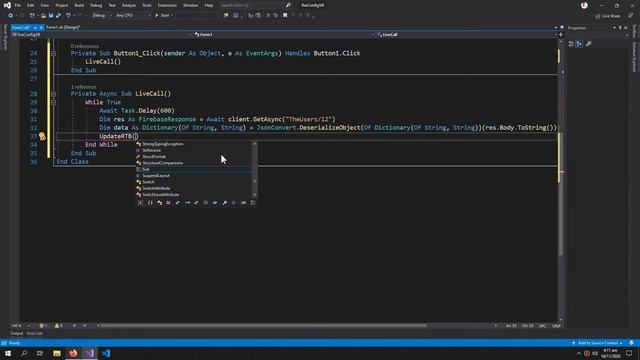Viewport: 640px width, 360px height.
Task: Open the Extensions menu
Action: [x=167, y=5]
